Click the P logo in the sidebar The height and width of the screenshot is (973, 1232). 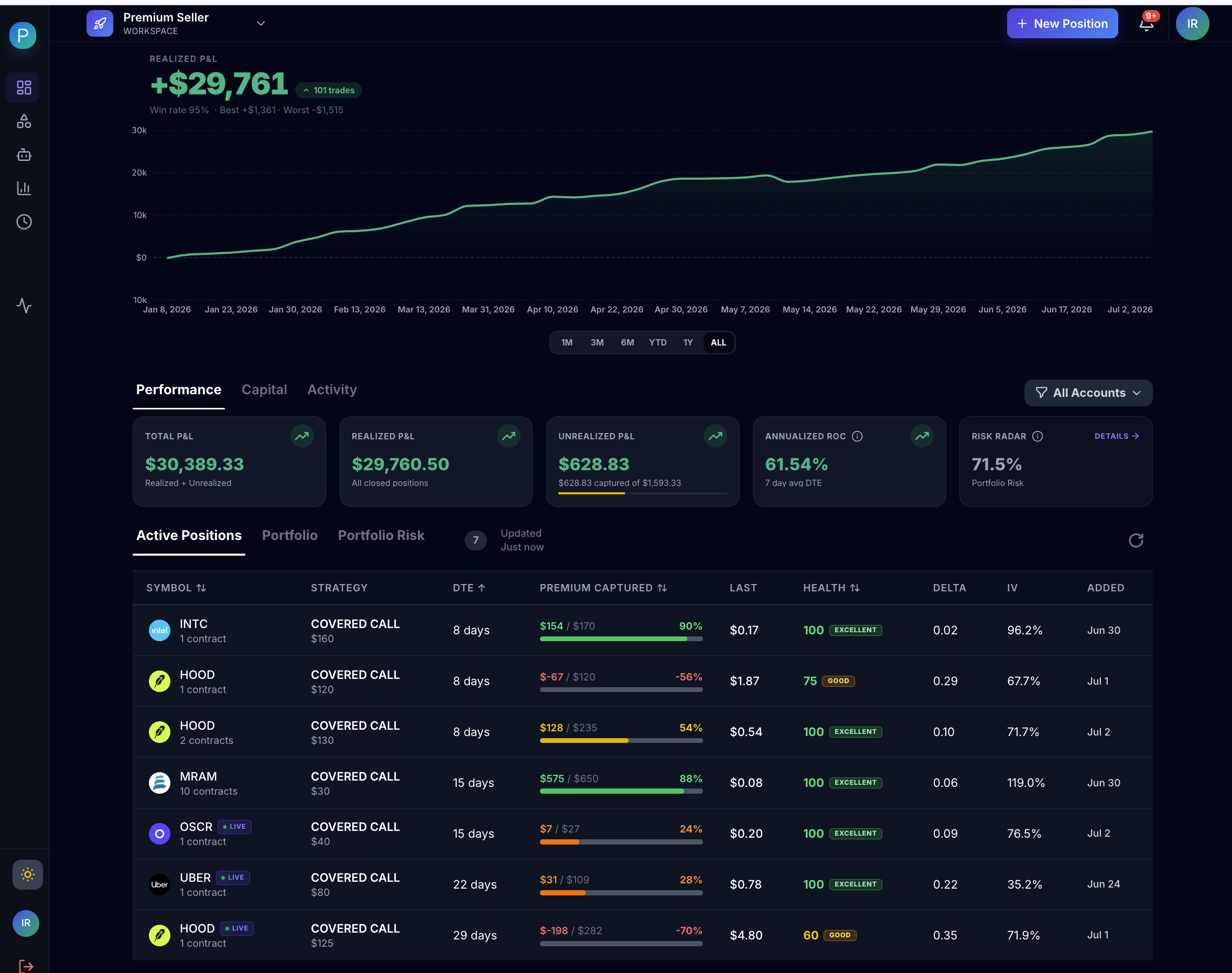point(23,35)
